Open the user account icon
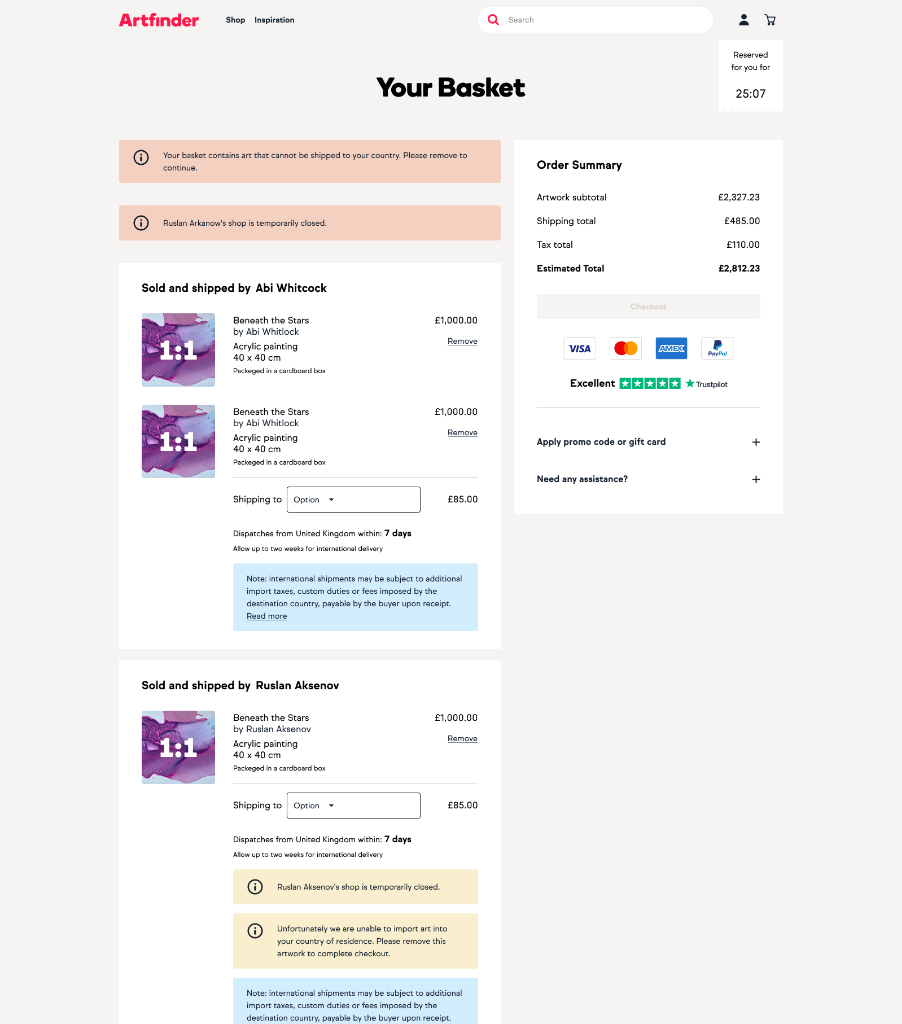 pyautogui.click(x=744, y=20)
